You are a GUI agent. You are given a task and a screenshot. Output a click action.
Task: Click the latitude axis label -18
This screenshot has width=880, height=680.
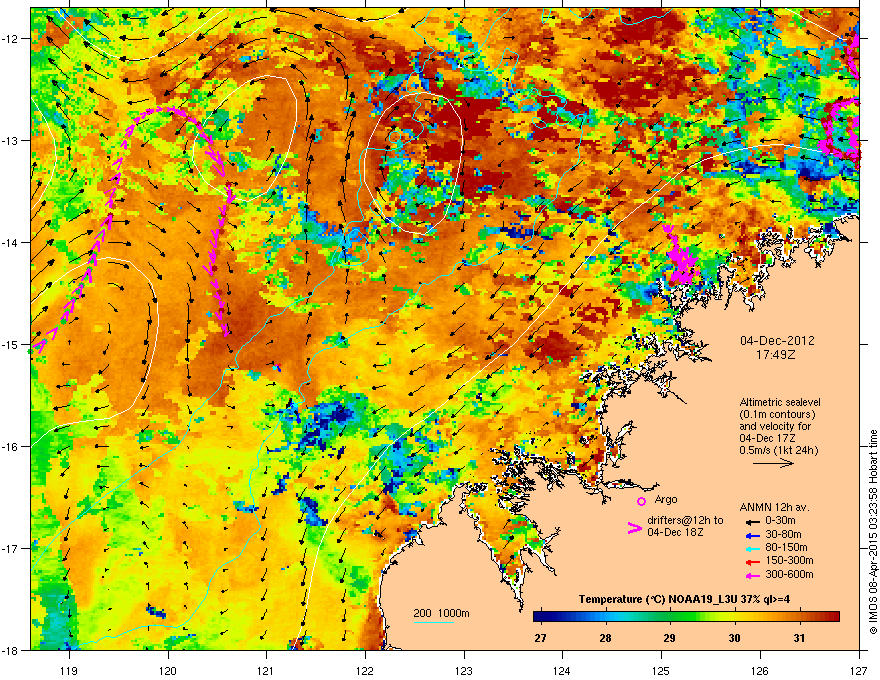tap(10, 650)
